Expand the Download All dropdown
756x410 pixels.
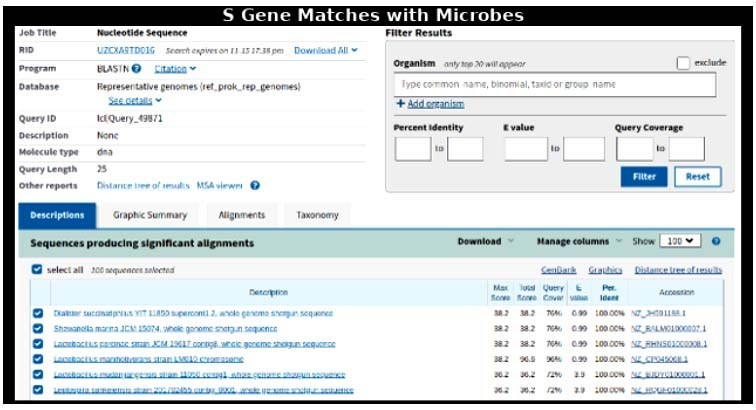[326, 50]
